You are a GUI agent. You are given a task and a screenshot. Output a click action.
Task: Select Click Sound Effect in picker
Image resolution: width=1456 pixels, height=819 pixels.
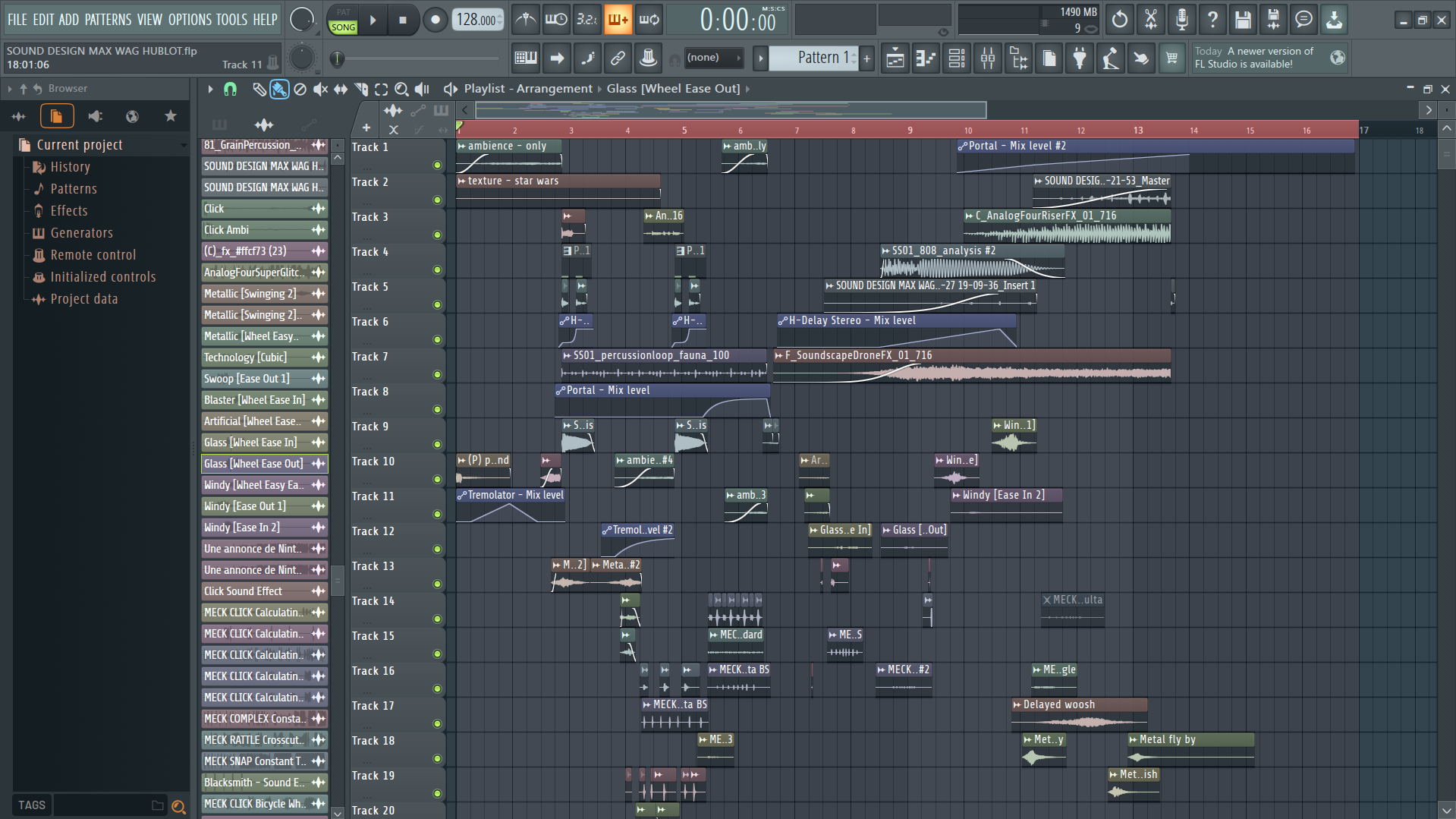(x=264, y=591)
